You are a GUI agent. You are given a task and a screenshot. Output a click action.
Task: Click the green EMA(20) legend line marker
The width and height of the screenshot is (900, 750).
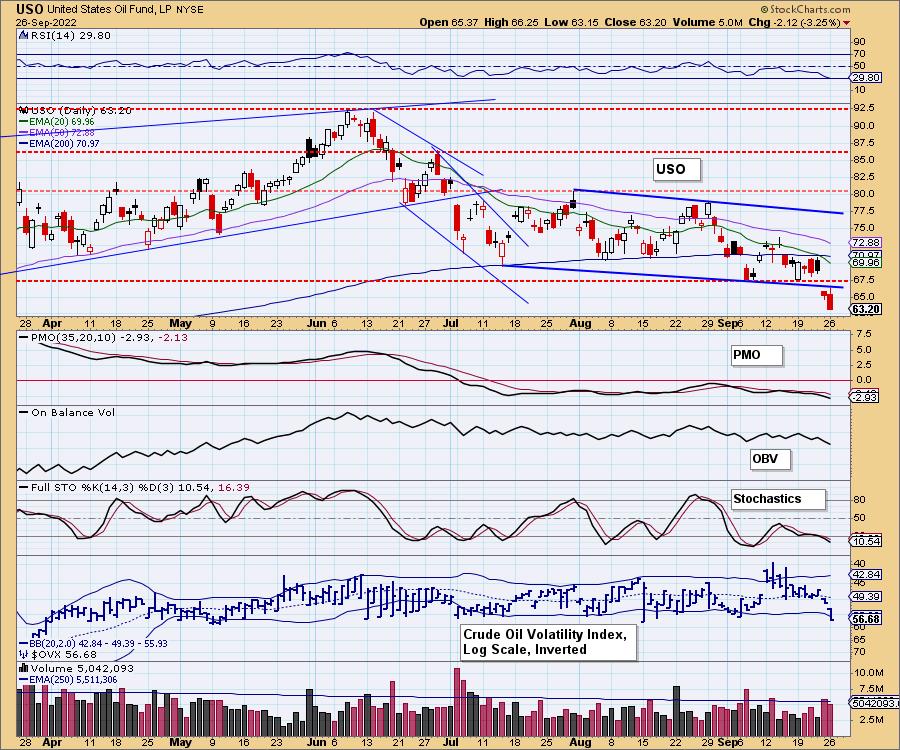pyautogui.click(x=24, y=122)
